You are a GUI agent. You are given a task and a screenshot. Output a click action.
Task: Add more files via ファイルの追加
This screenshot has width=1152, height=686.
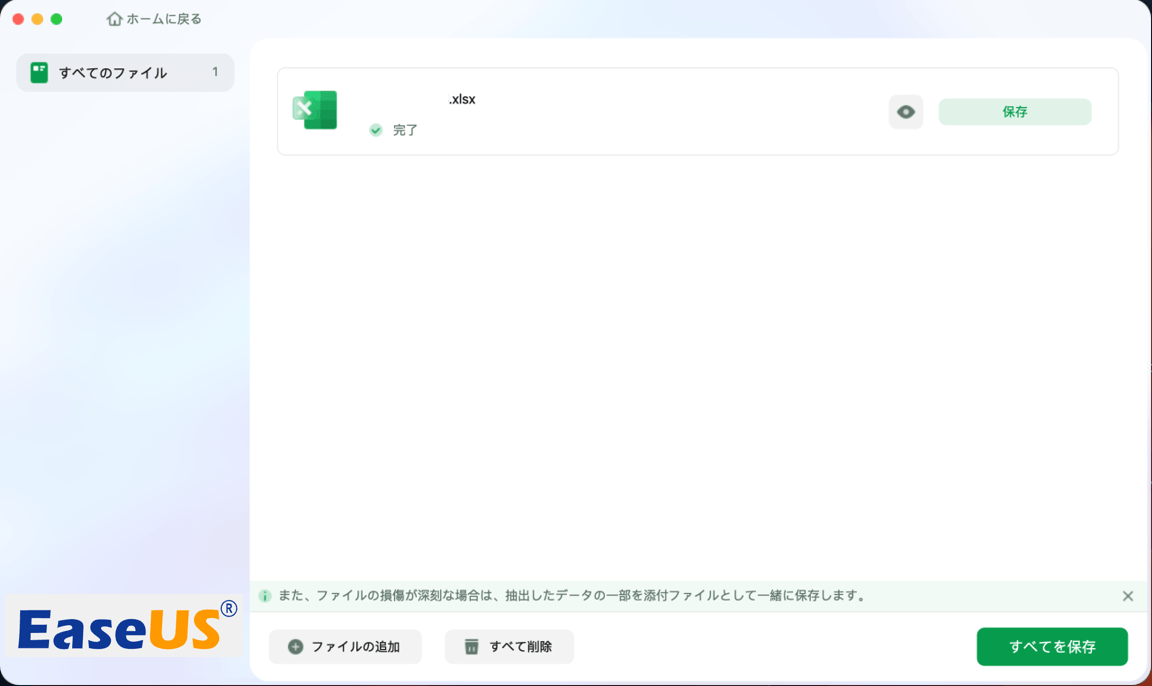(345, 646)
